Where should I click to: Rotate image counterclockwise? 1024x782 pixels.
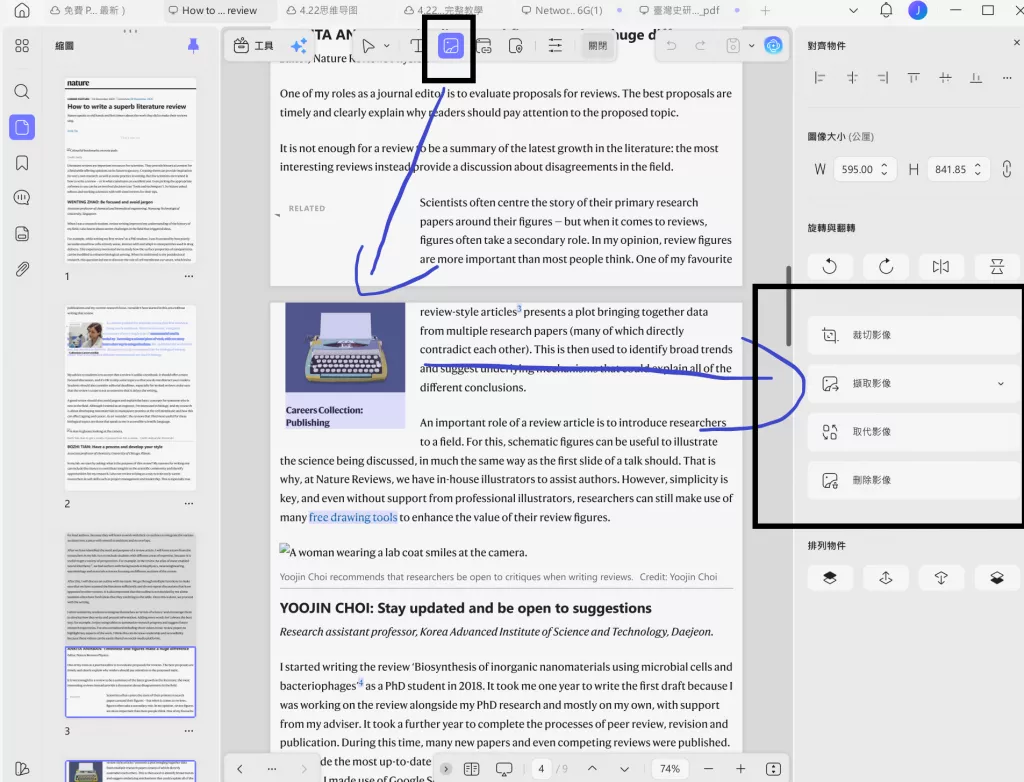[829, 266]
